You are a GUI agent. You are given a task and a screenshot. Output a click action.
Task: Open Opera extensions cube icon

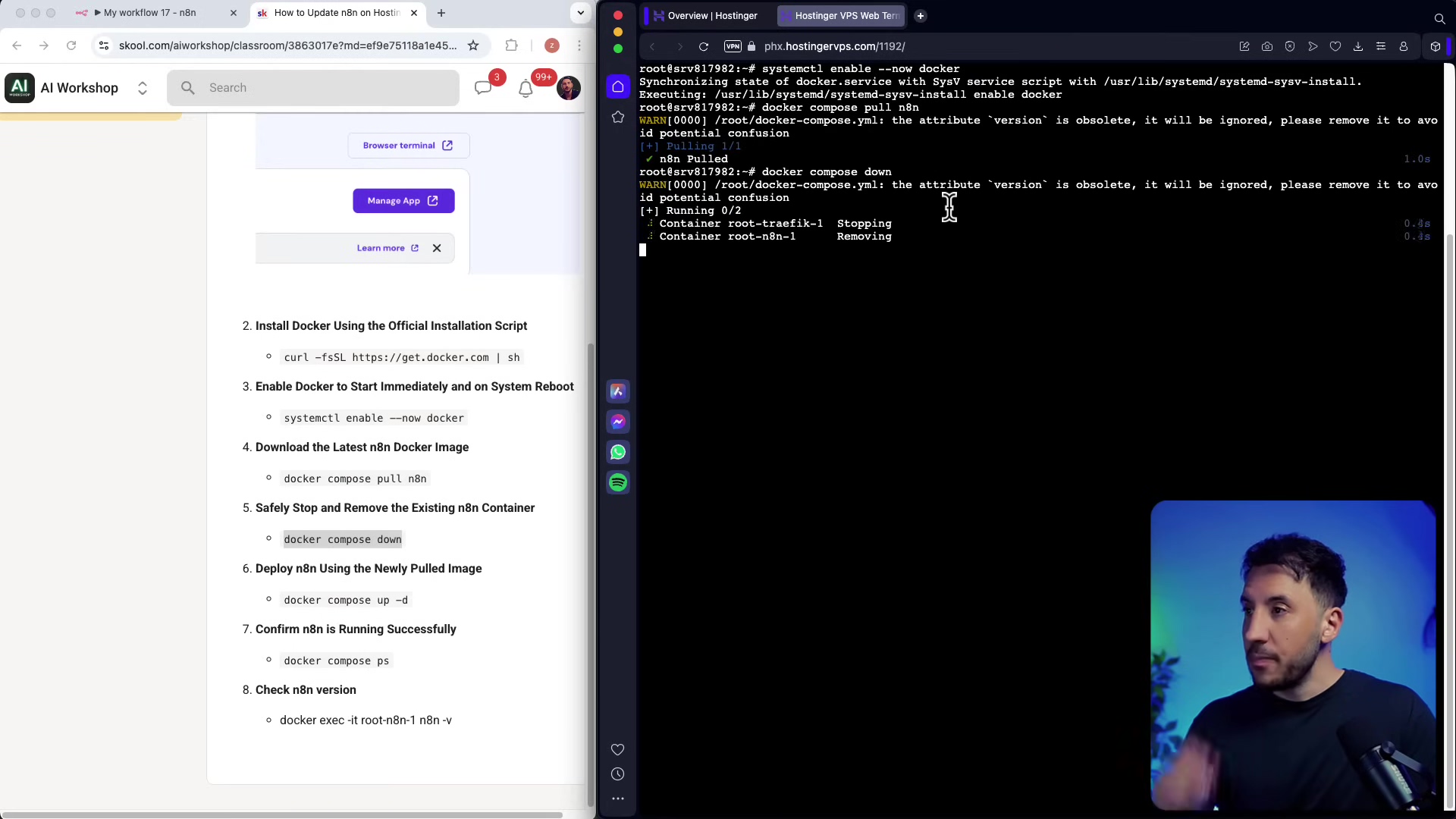1436,46
